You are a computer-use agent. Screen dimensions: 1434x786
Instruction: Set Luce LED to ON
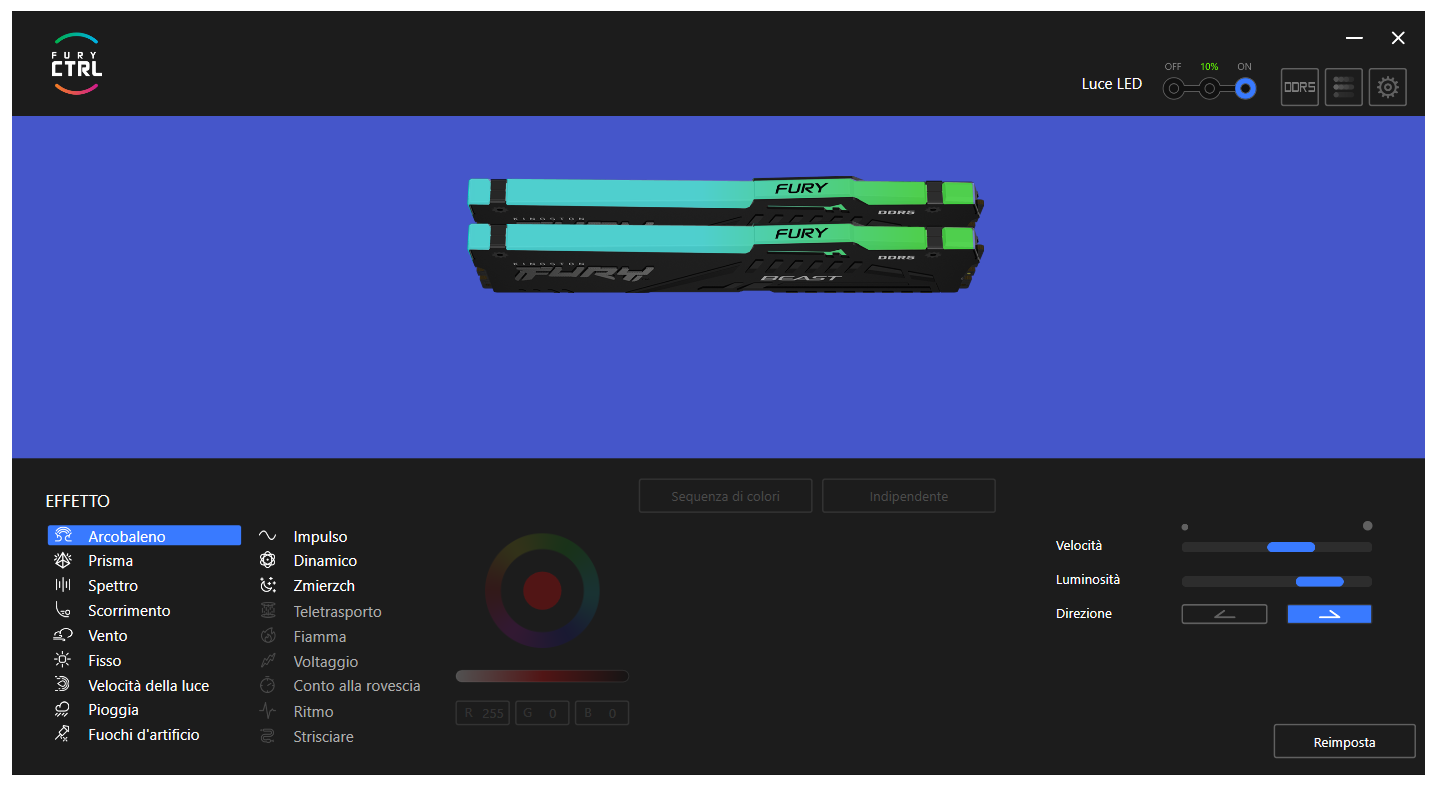(x=1245, y=89)
